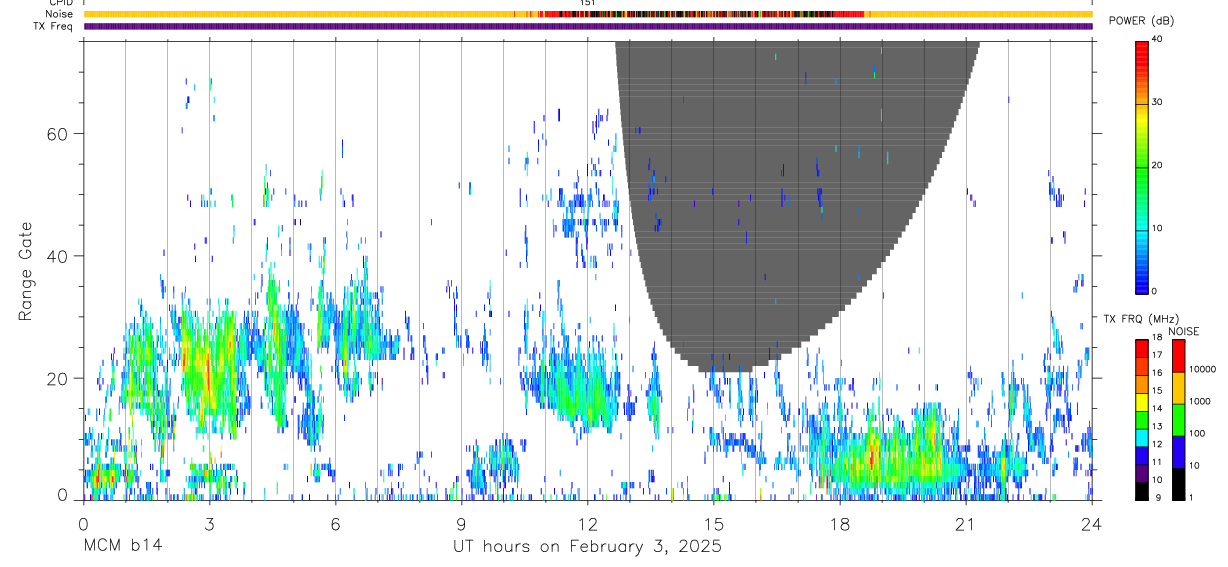Screen dimensions: 1228x567
Task: Click TX frequency legend label '18'
Action: (1158, 338)
